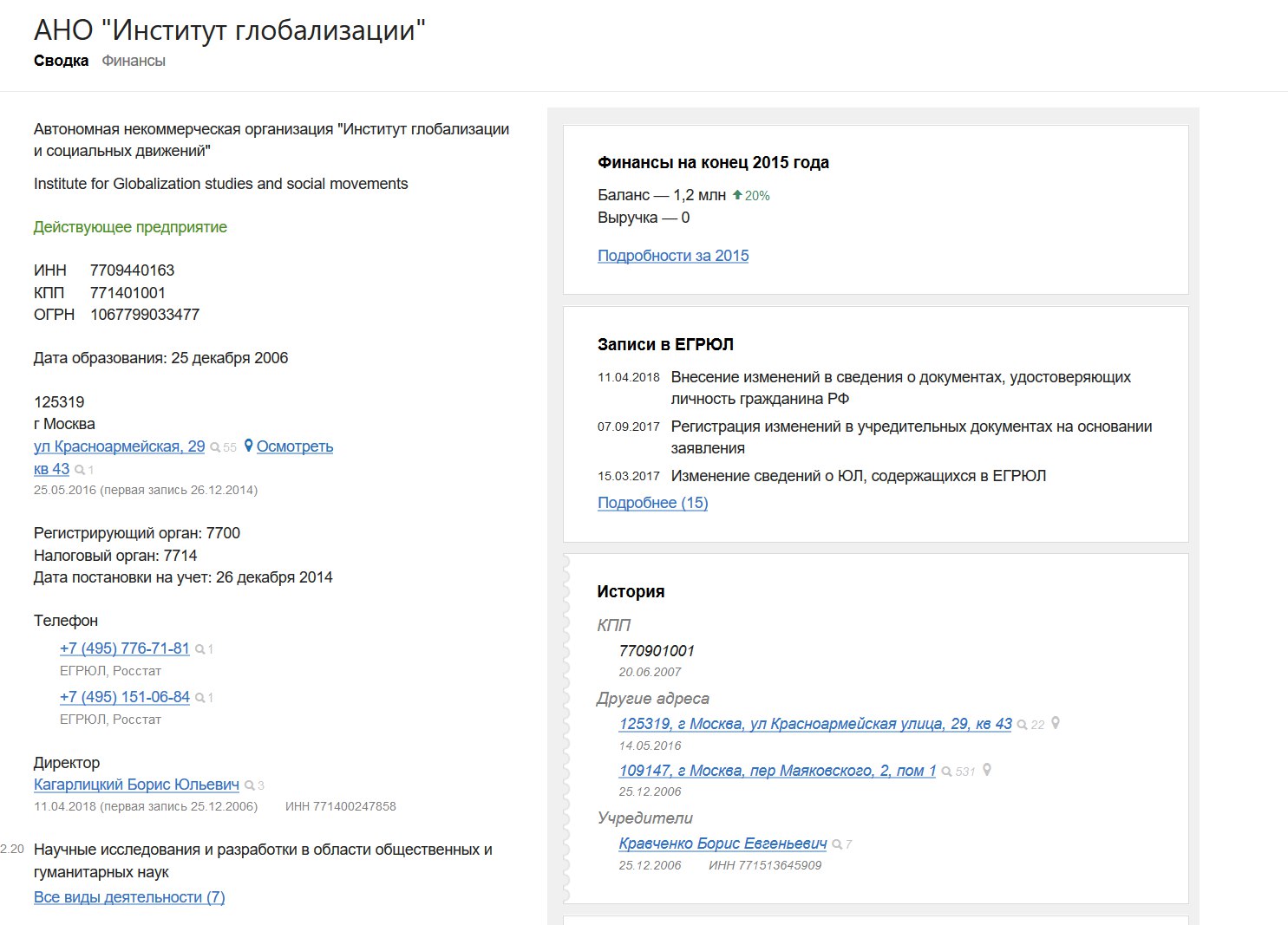
Task: Select historic КПП value 770901001
Action: (657, 651)
